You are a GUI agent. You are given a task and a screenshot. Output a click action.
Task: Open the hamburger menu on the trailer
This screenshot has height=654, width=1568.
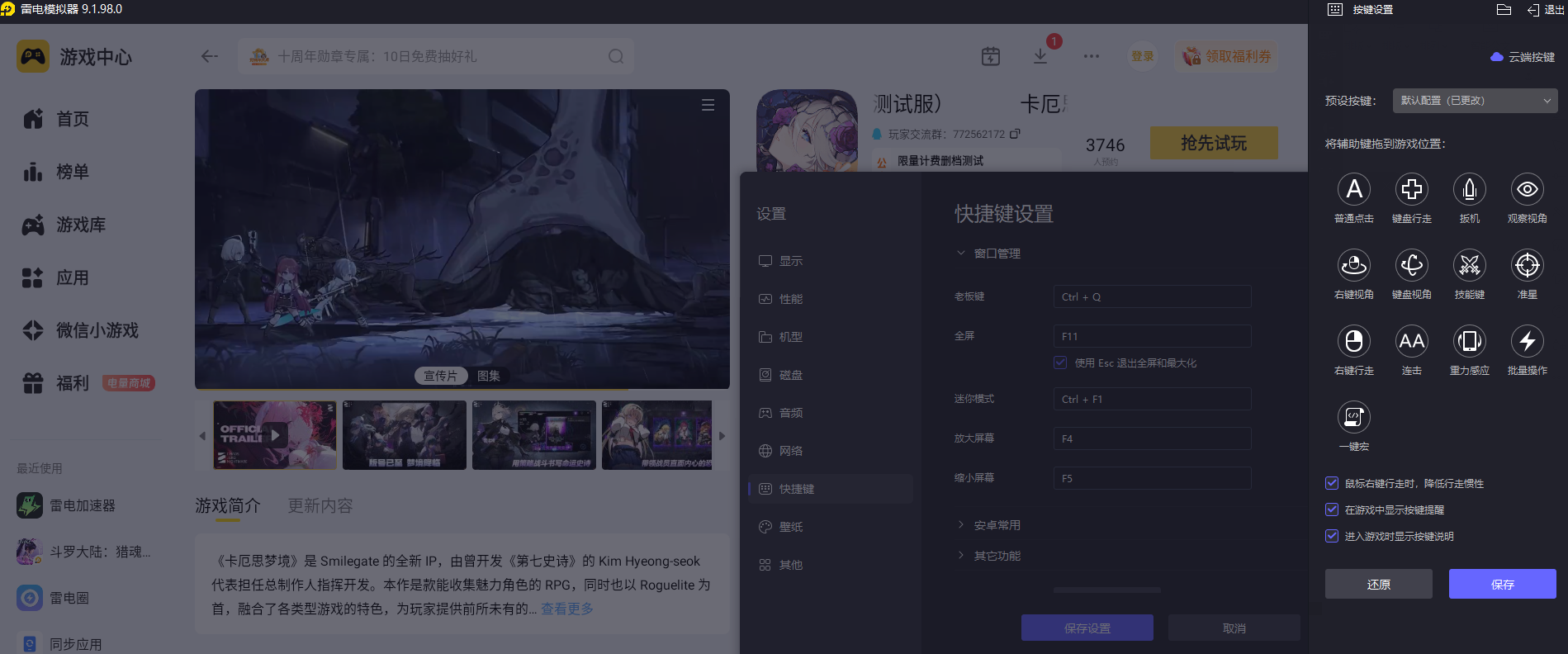(708, 105)
